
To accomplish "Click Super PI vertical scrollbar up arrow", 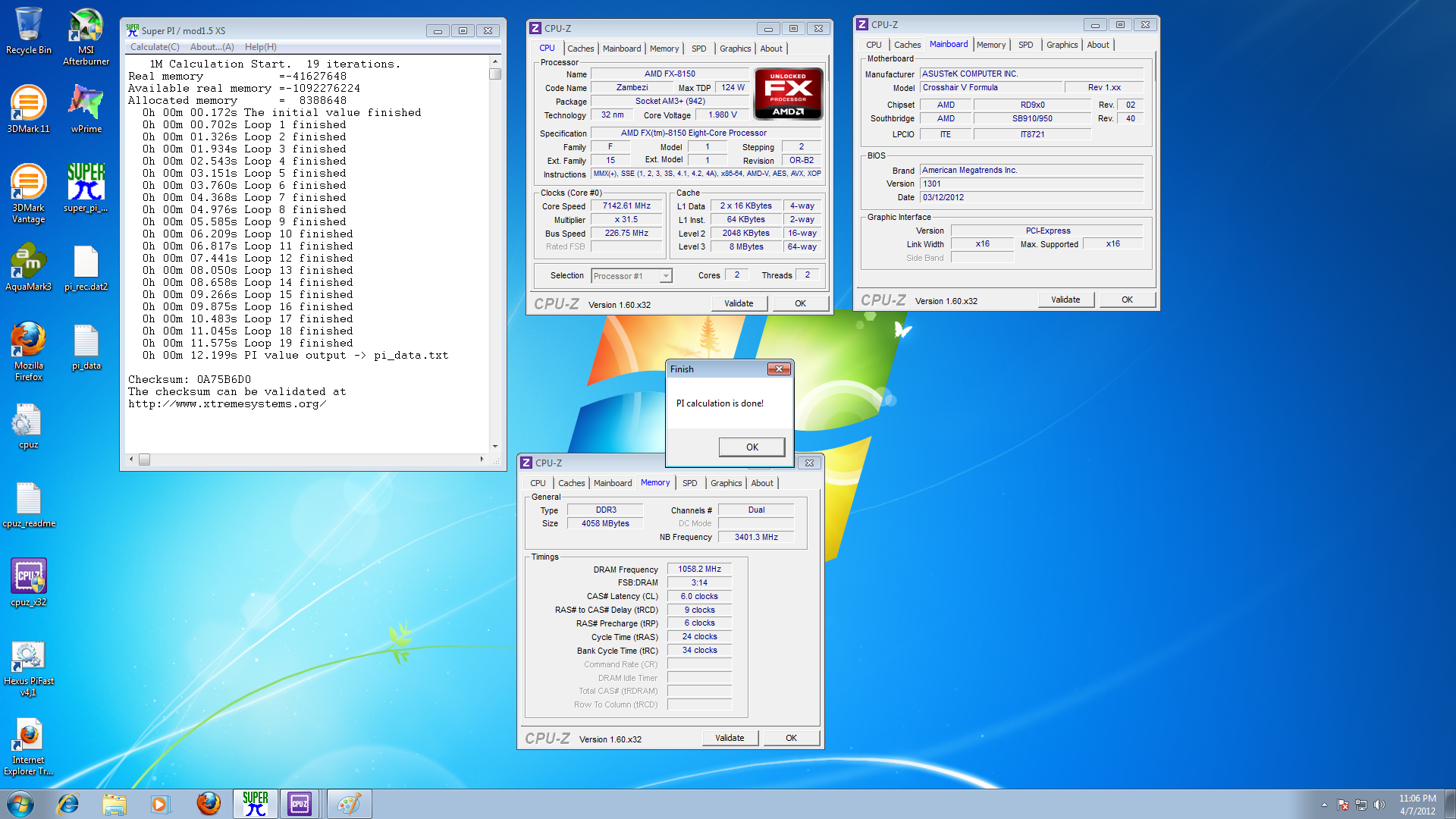I will [495, 62].
